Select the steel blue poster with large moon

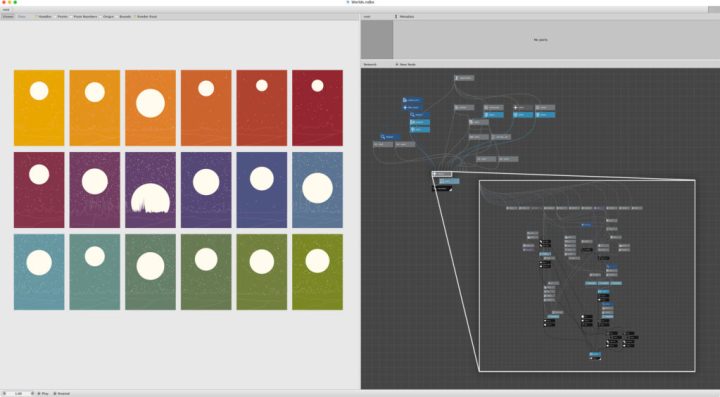point(317,190)
